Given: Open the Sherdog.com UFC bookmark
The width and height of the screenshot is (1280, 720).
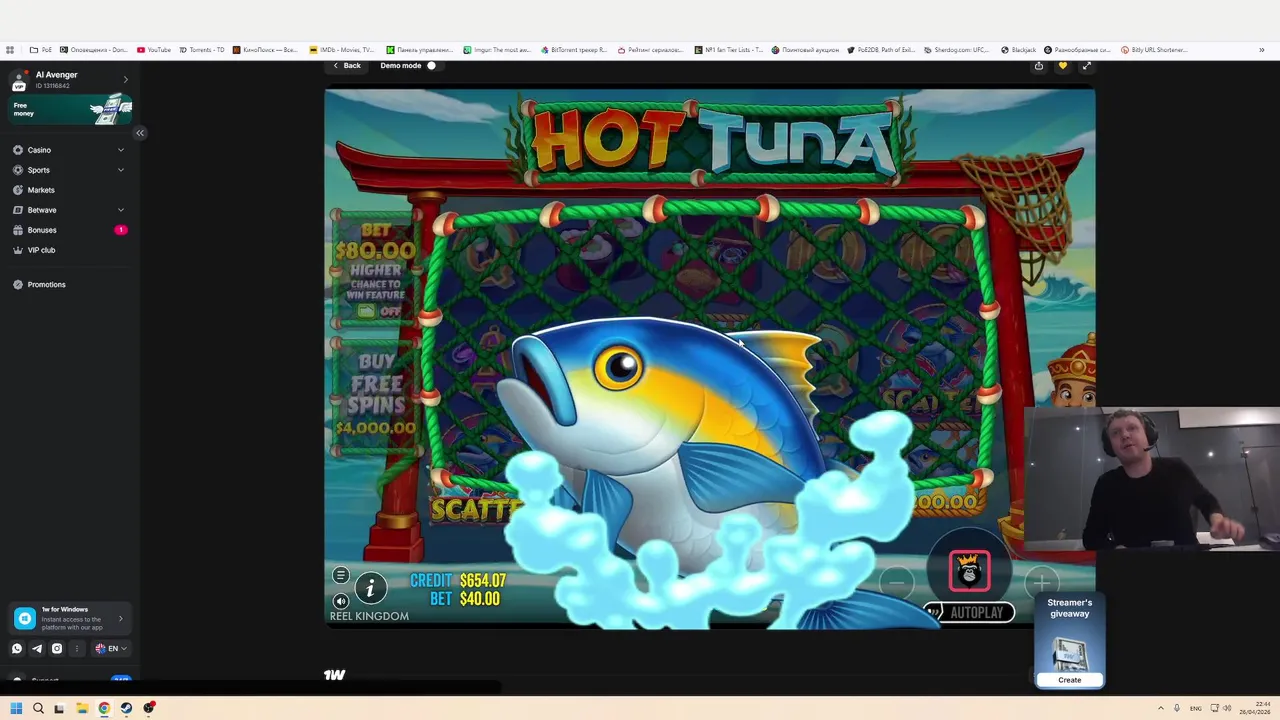Looking at the screenshot, I should point(957,50).
